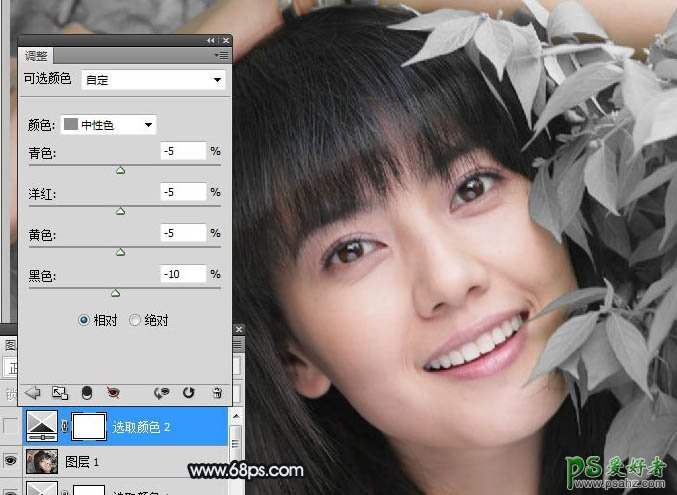Click the view previous state icon
The width and height of the screenshot is (677, 495).
point(161,393)
